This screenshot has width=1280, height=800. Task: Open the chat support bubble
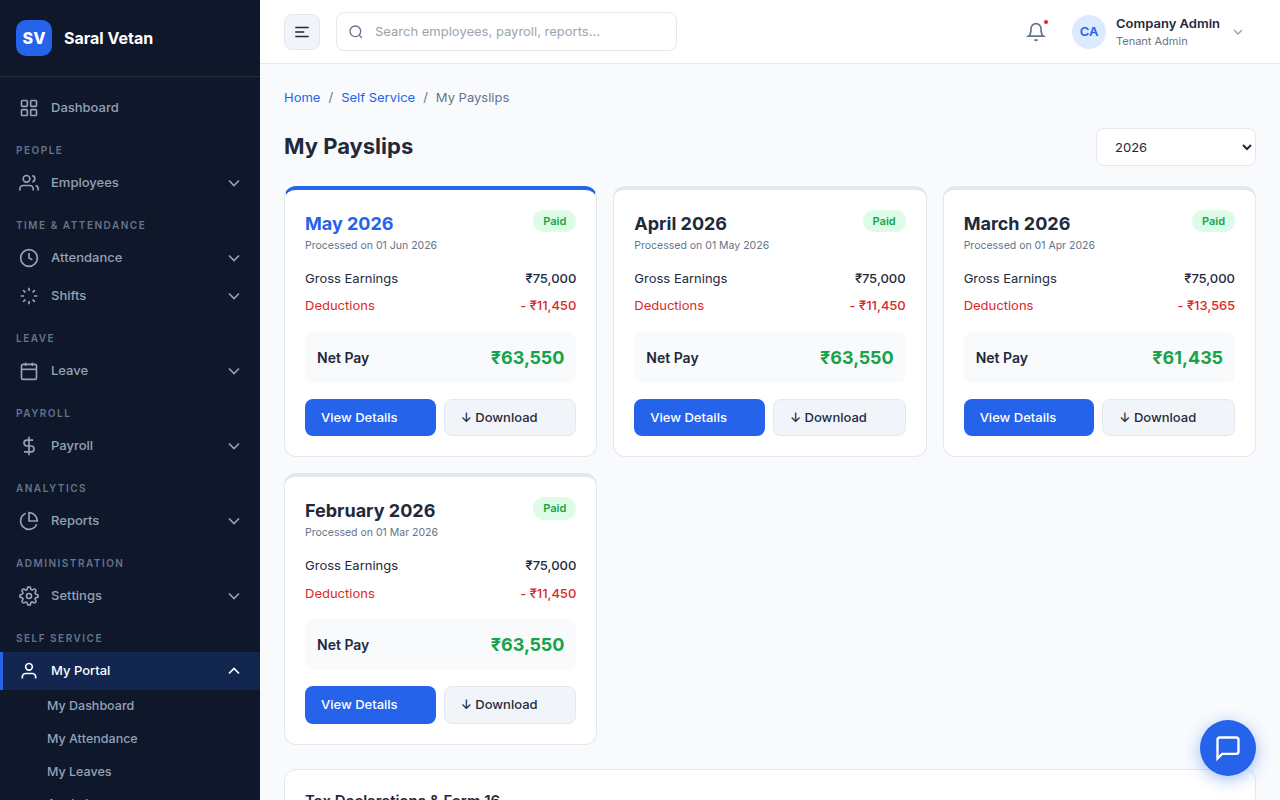click(1227, 747)
